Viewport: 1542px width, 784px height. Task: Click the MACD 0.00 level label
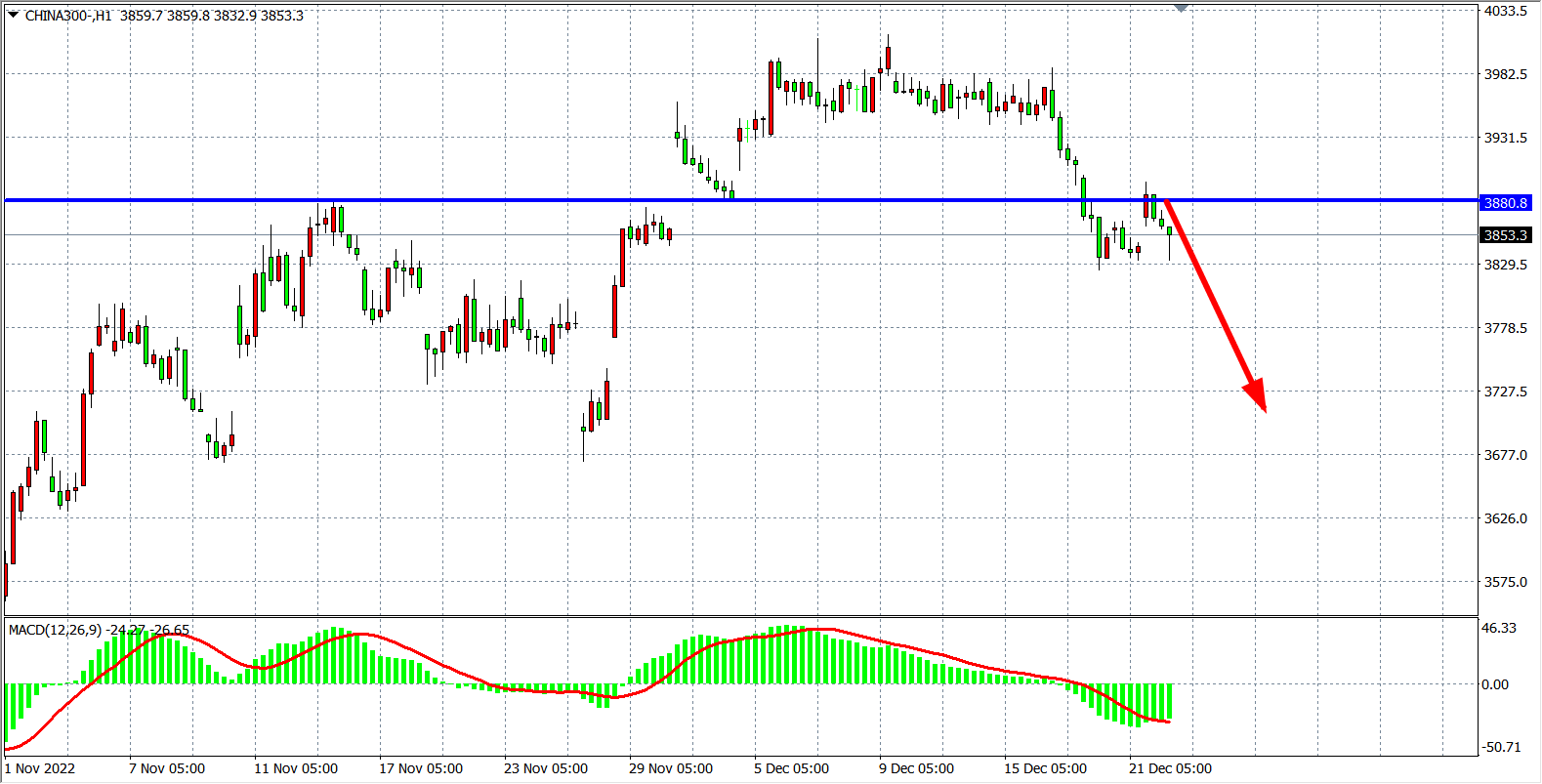pyautogui.click(x=1495, y=684)
